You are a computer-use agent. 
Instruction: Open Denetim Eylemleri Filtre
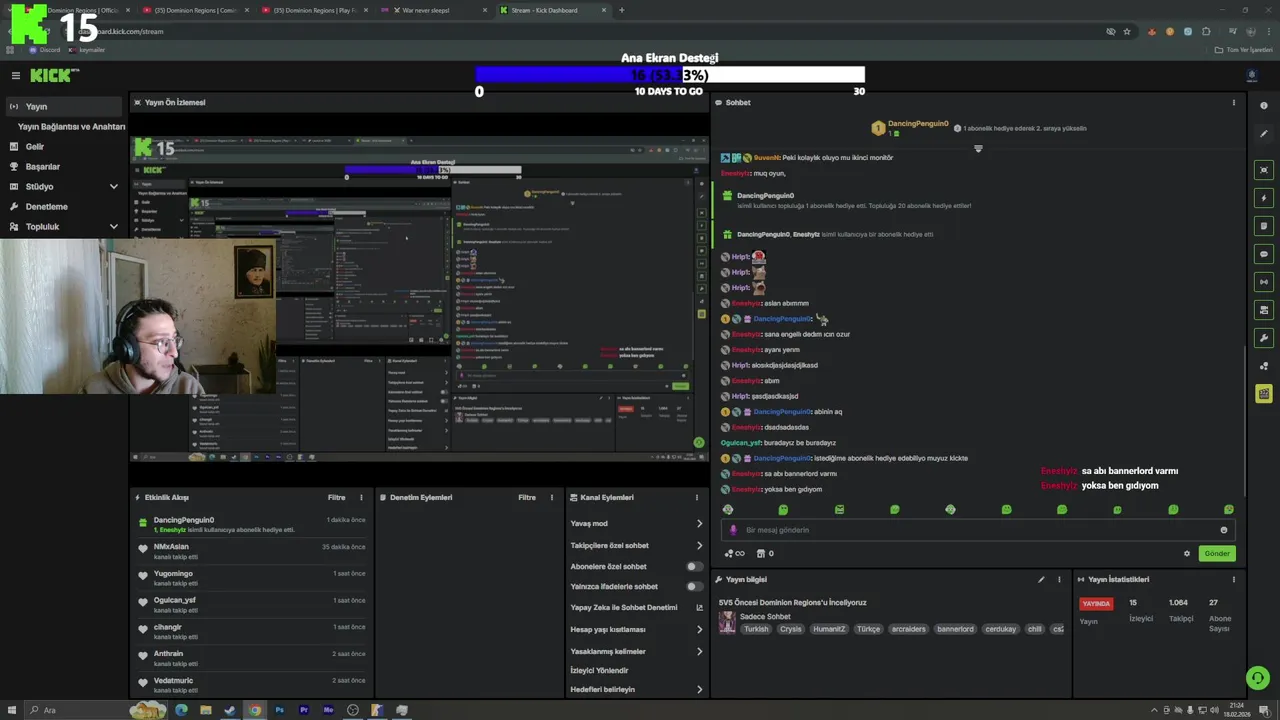pos(527,497)
